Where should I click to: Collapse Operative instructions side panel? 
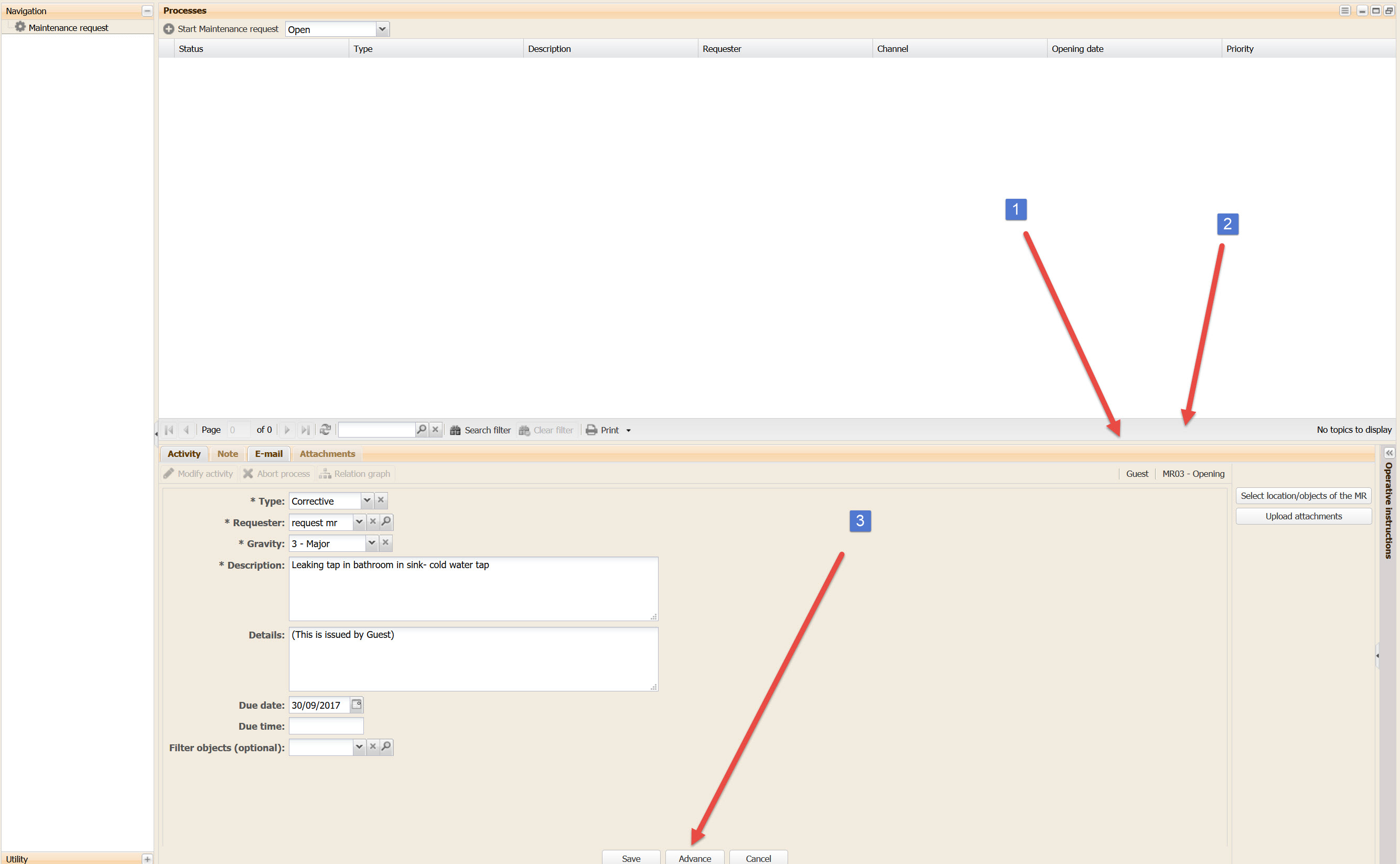point(1389,453)
